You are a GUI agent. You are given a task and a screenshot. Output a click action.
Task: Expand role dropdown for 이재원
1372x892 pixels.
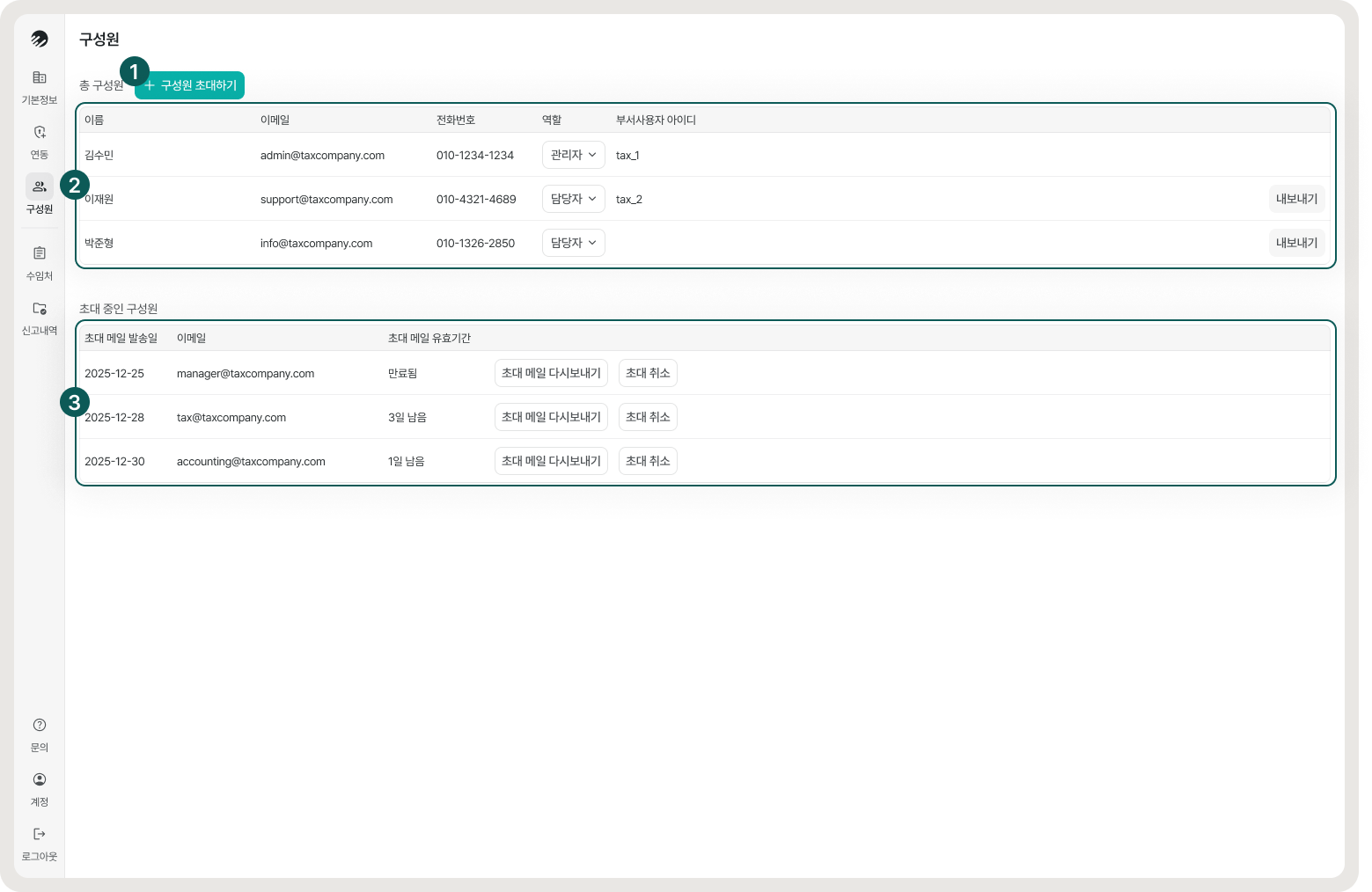tap(573, 199)
